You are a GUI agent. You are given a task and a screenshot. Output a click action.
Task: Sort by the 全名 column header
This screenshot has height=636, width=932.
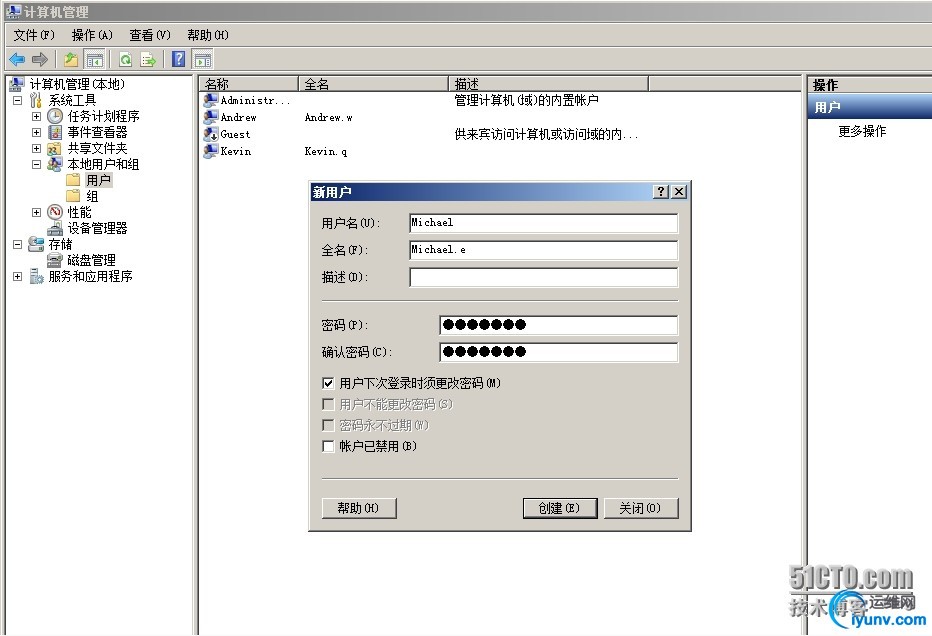click(373, 84)
